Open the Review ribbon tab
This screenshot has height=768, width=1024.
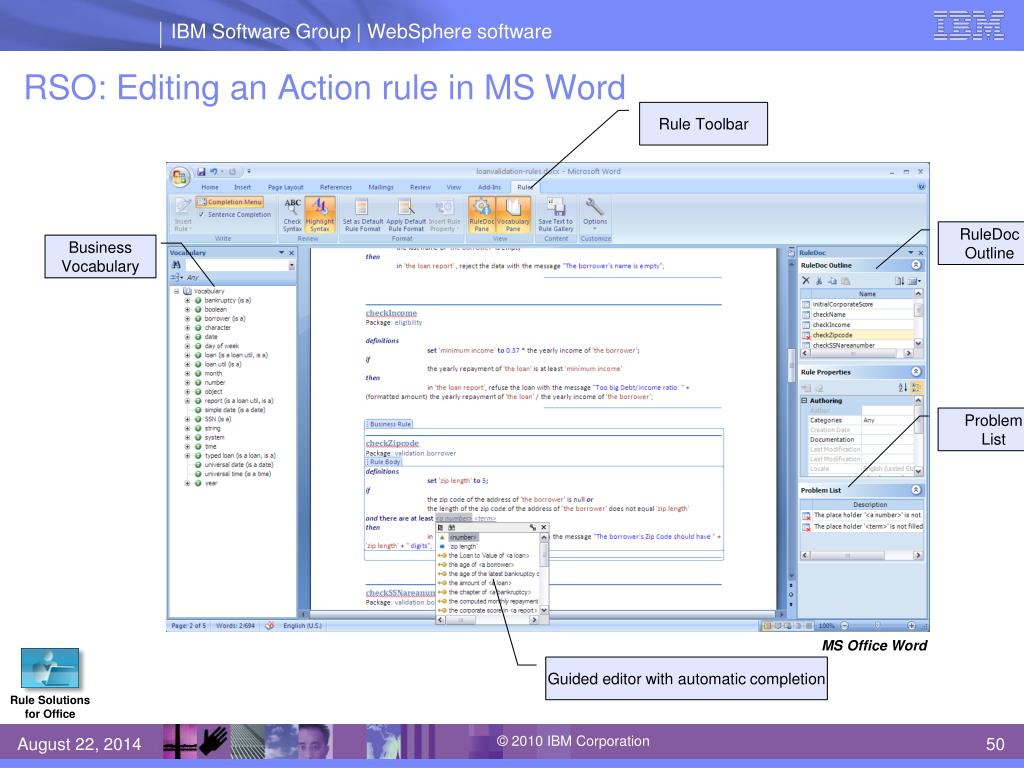pos(420,187)
